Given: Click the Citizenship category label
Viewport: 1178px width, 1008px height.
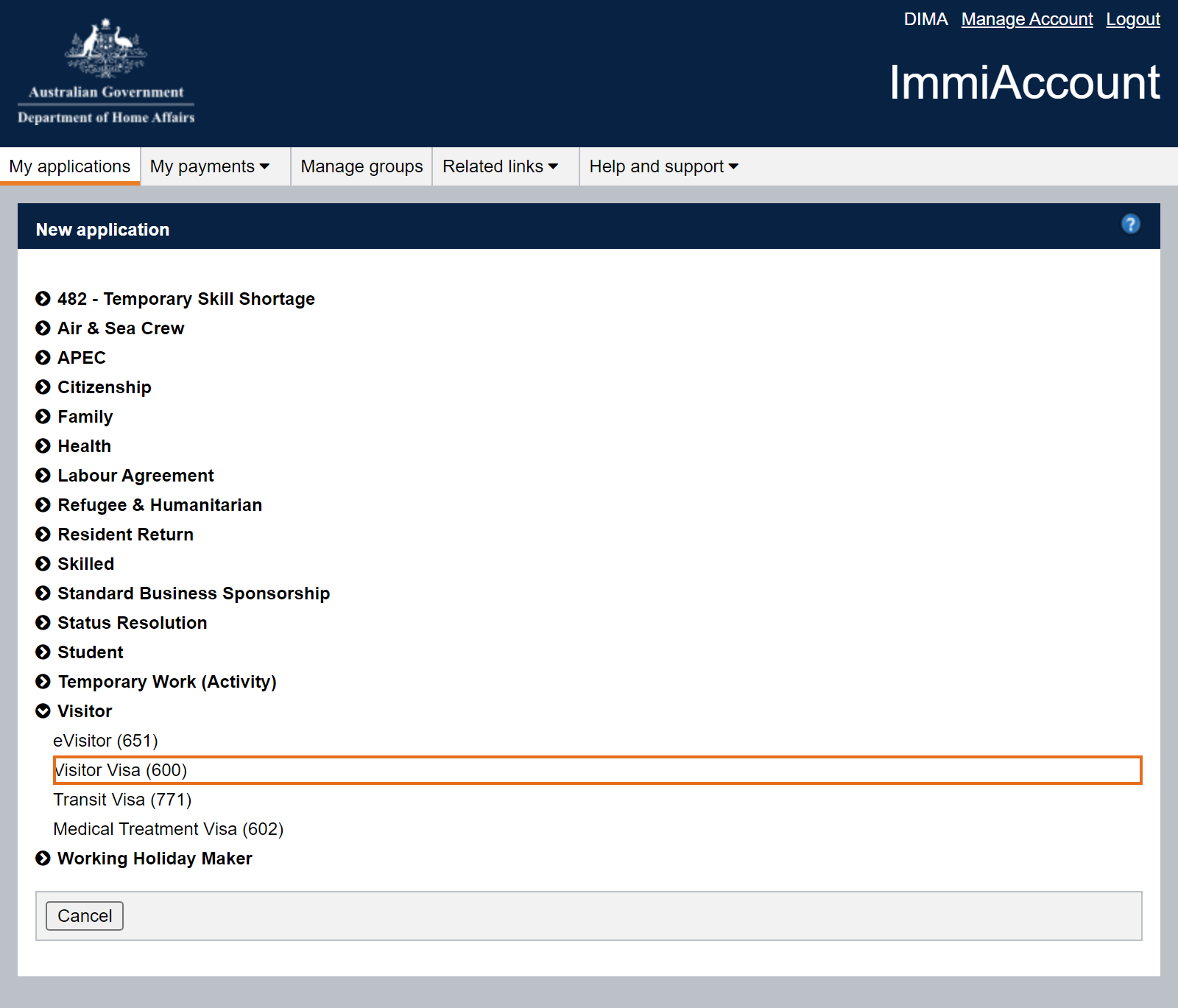Looking at the screenshot, I should click(x=105, y=387).
